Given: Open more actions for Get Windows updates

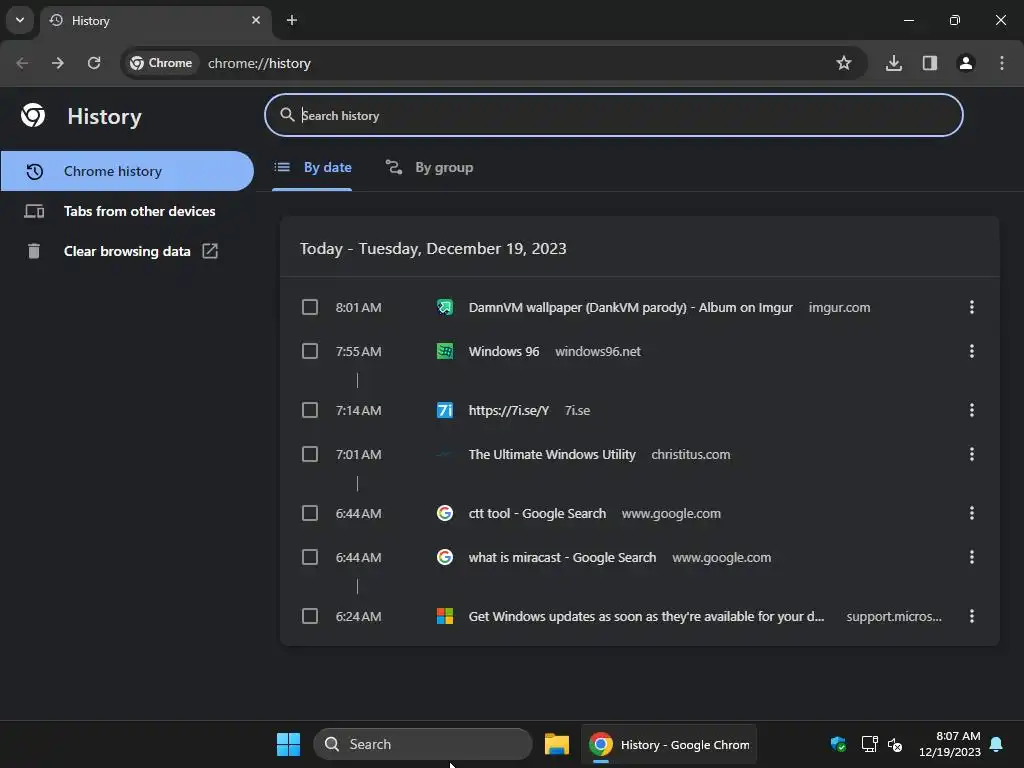Looking at the screenshot, I should point(972,616).
